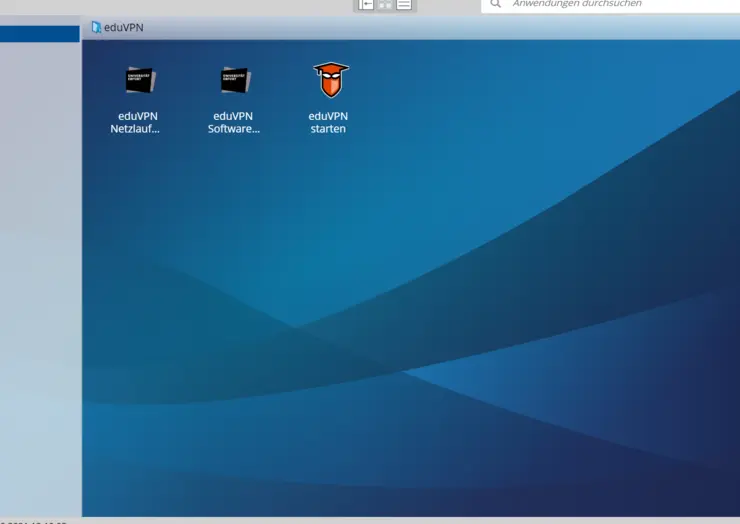Screen dimensions: 740x524
Task: Select the eduVPN Netzlauf... shortcut icon
Action: pos(138,80)
